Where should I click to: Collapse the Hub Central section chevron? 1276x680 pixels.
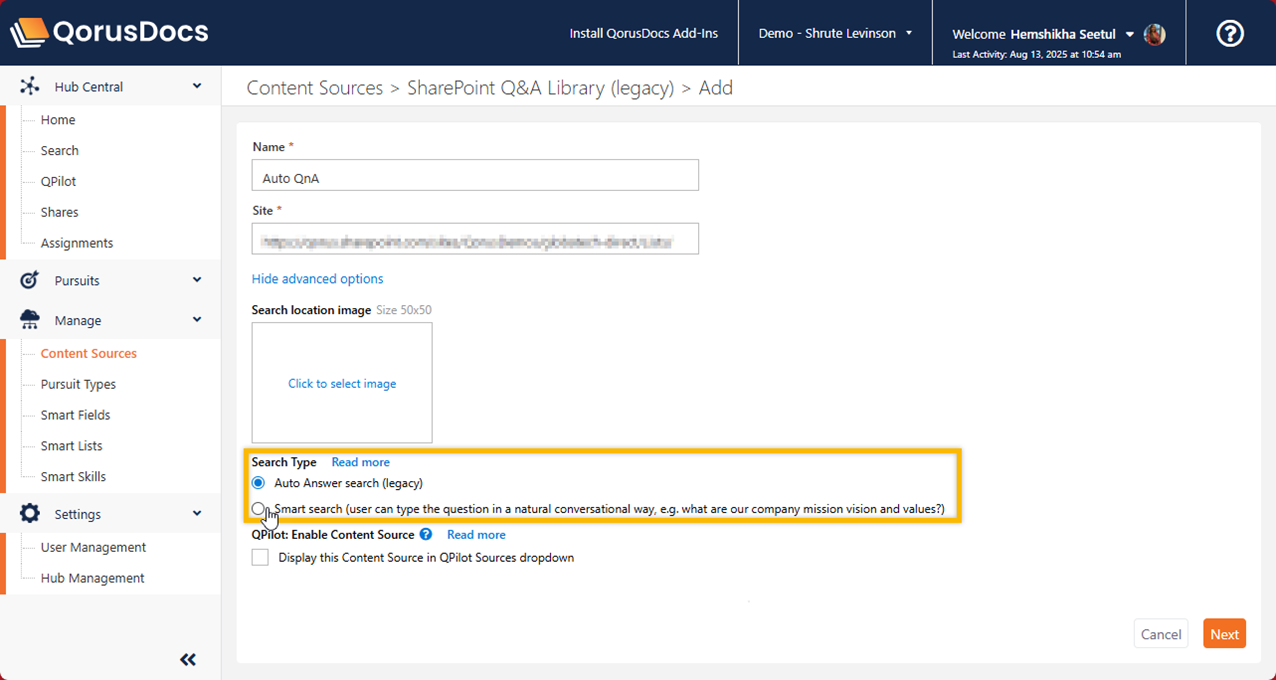click(197, 87)
